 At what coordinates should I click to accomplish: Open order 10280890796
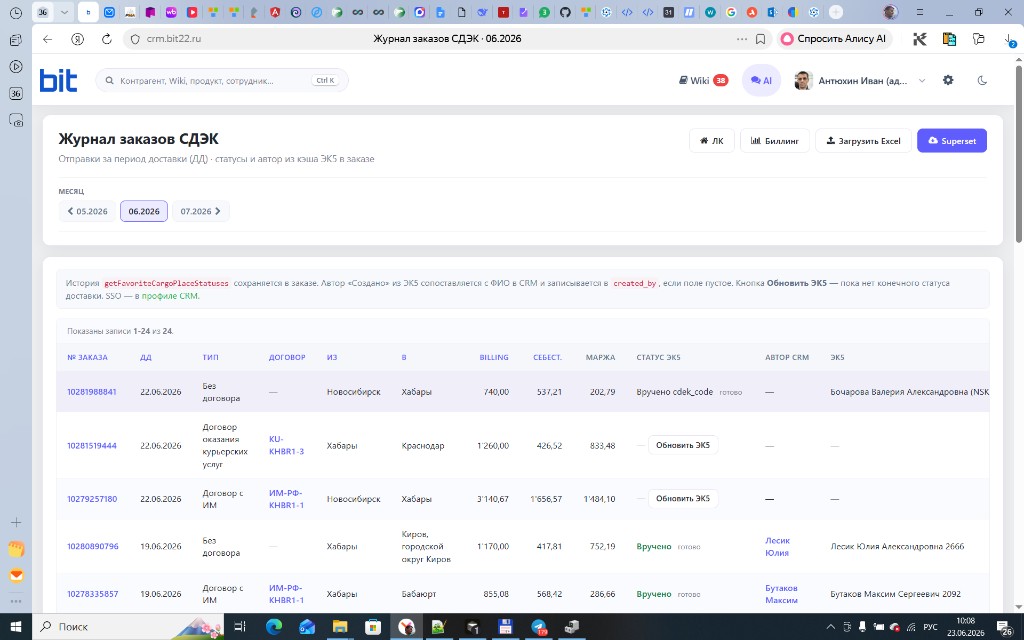(92, 546)
